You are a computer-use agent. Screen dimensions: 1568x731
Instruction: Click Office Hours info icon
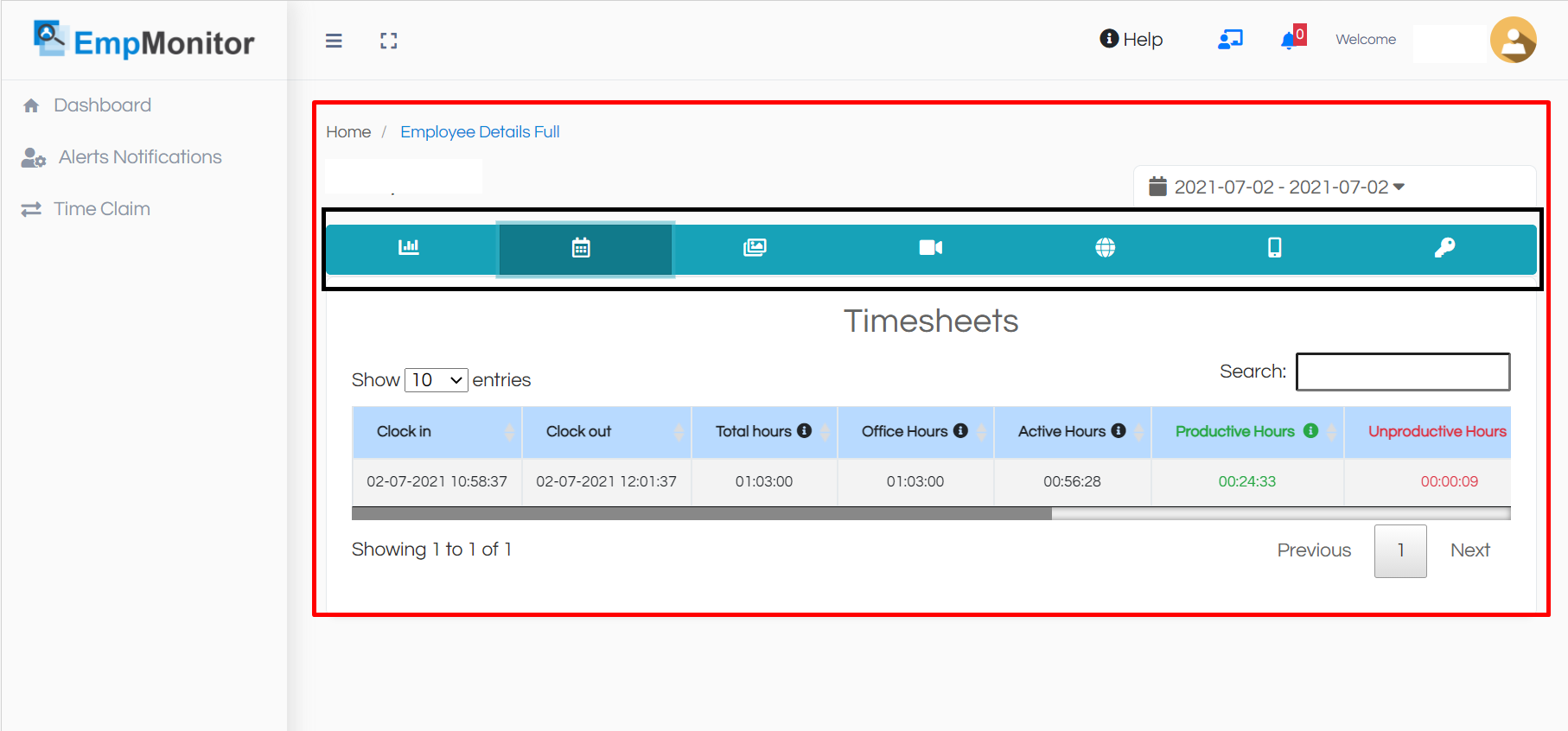tap(960, 430)
